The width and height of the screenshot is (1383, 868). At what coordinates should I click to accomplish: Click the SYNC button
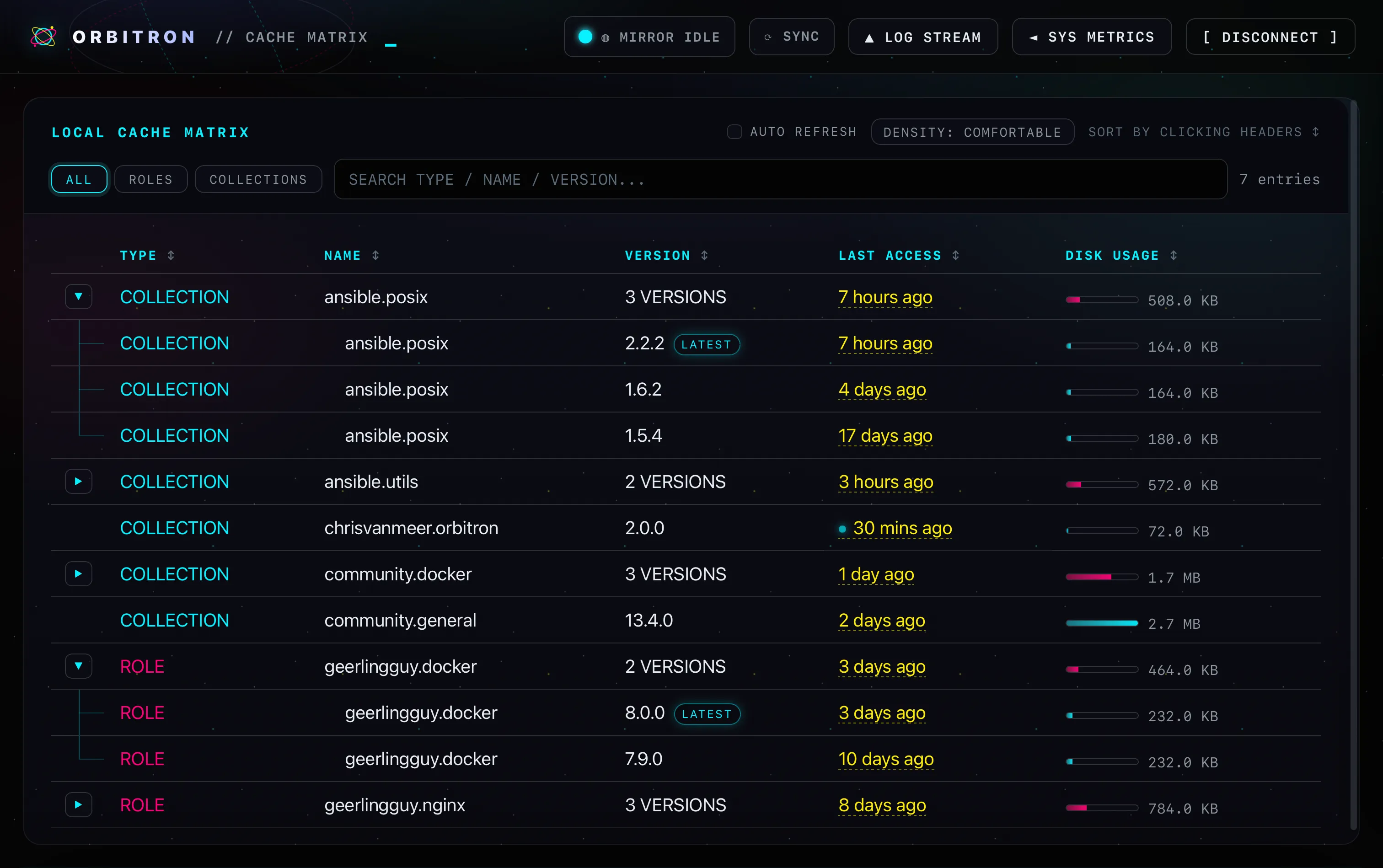(x=792, y=37)
